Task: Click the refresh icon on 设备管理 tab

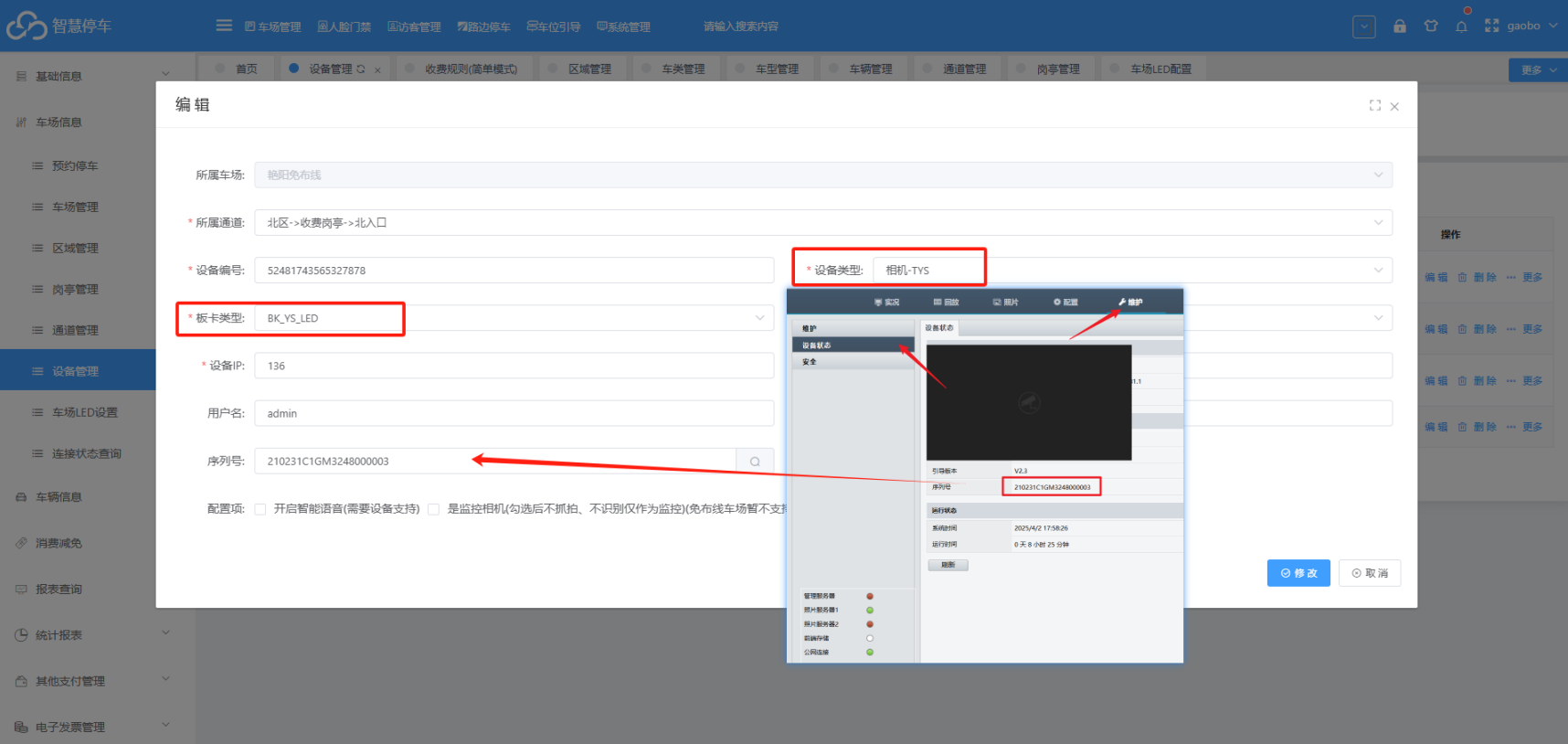Action: 361,69
